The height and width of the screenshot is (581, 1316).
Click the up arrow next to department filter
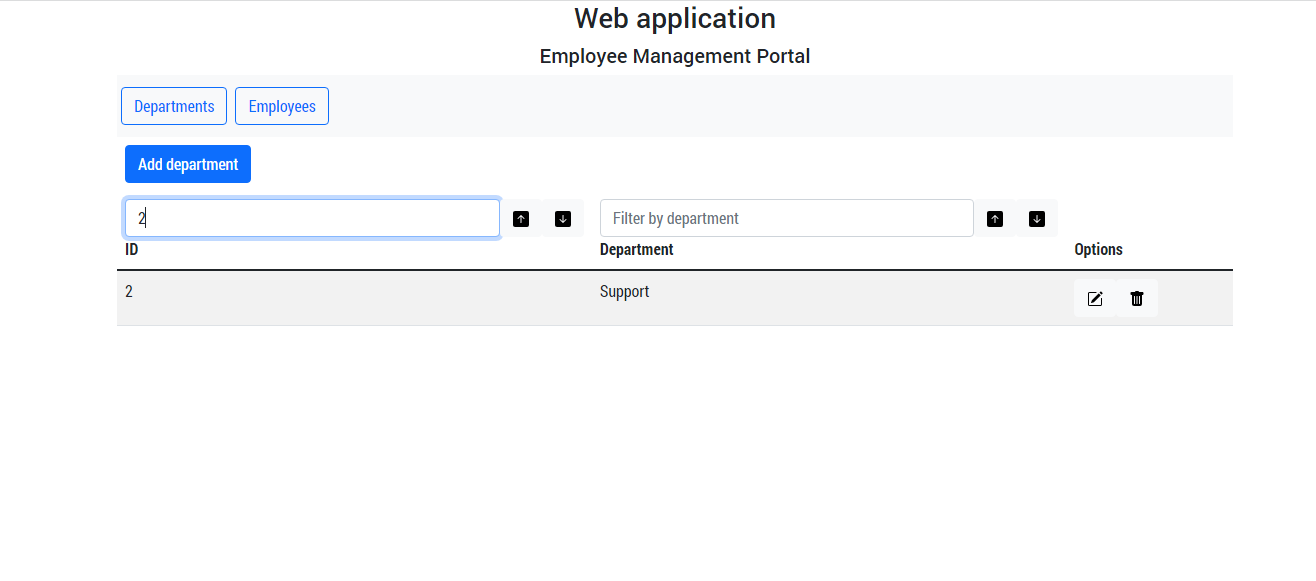995,218
